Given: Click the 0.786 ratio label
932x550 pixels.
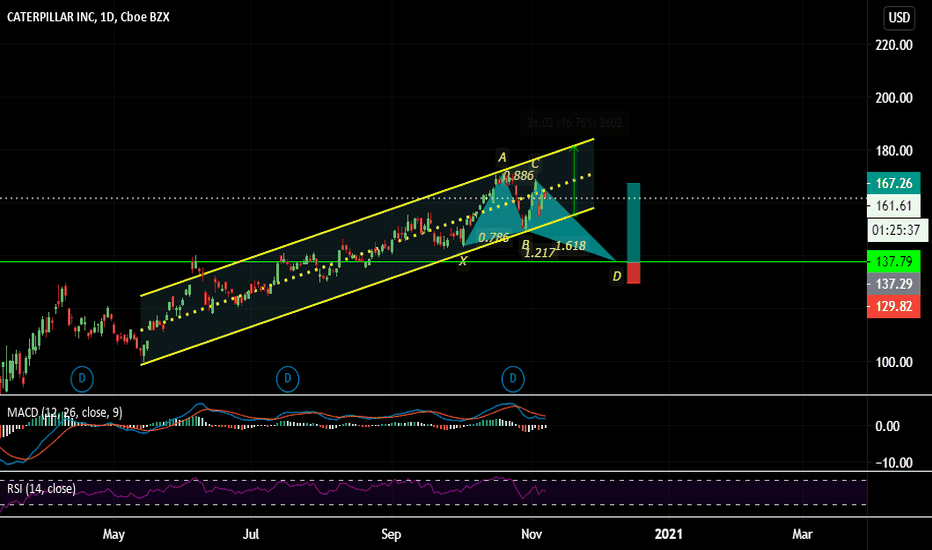Looking at the screenshot, I should [494, 238].
